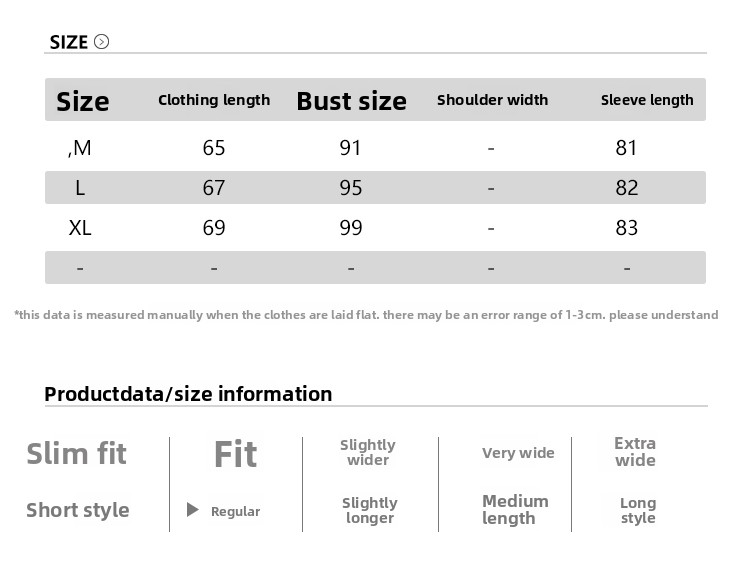This screenshot has height=566, width=750.
Task: Select the Regular length option
Action: [235, 511]
